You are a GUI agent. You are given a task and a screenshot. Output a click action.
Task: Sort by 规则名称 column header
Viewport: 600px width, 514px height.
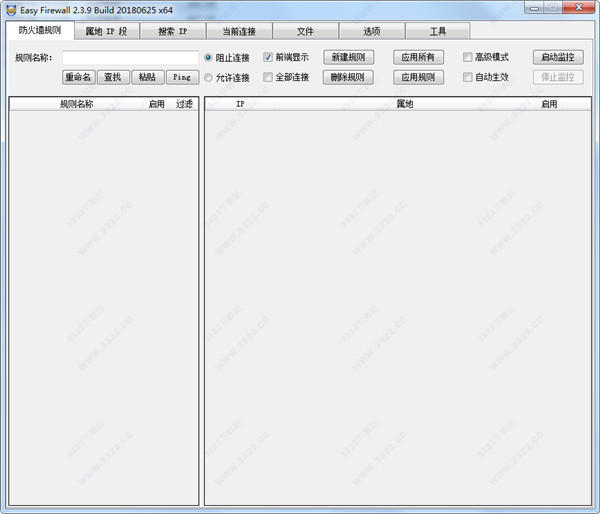(77, 104)
